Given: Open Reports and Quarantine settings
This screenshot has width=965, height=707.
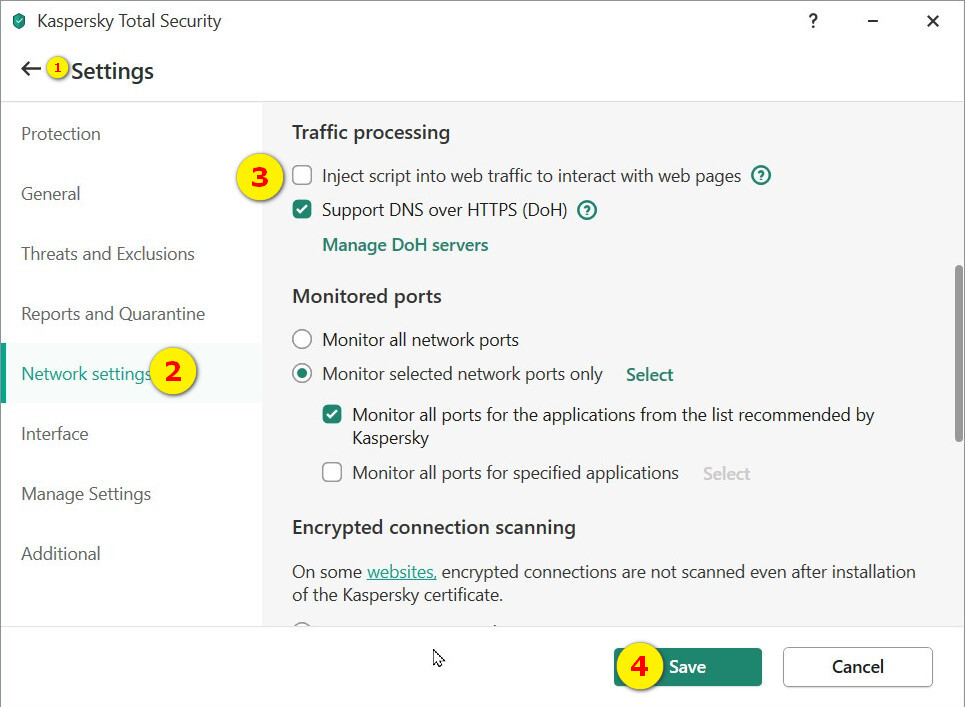Looking at the screenshot, I should (113, 314).
